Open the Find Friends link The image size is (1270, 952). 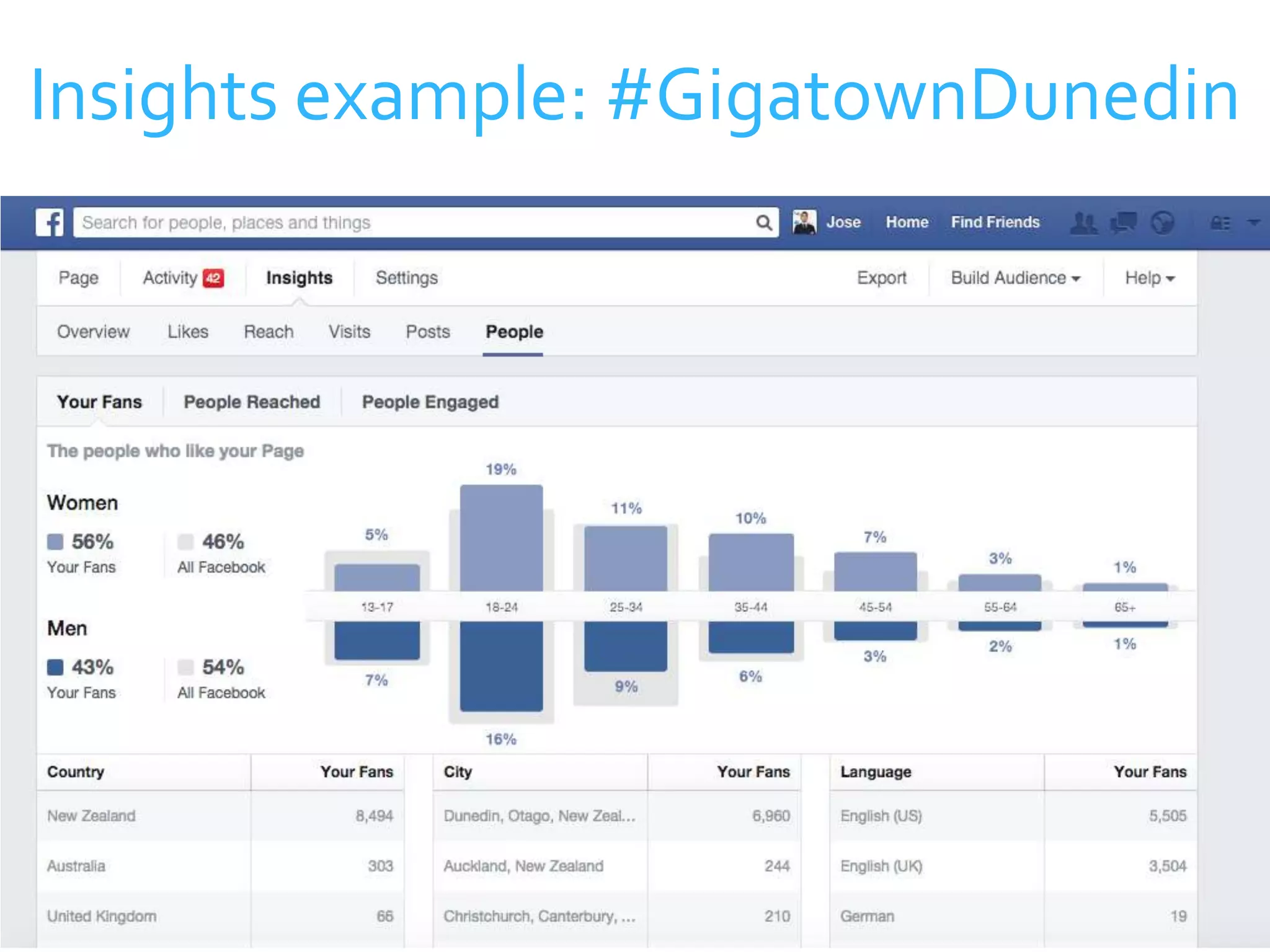coord(995,222)
